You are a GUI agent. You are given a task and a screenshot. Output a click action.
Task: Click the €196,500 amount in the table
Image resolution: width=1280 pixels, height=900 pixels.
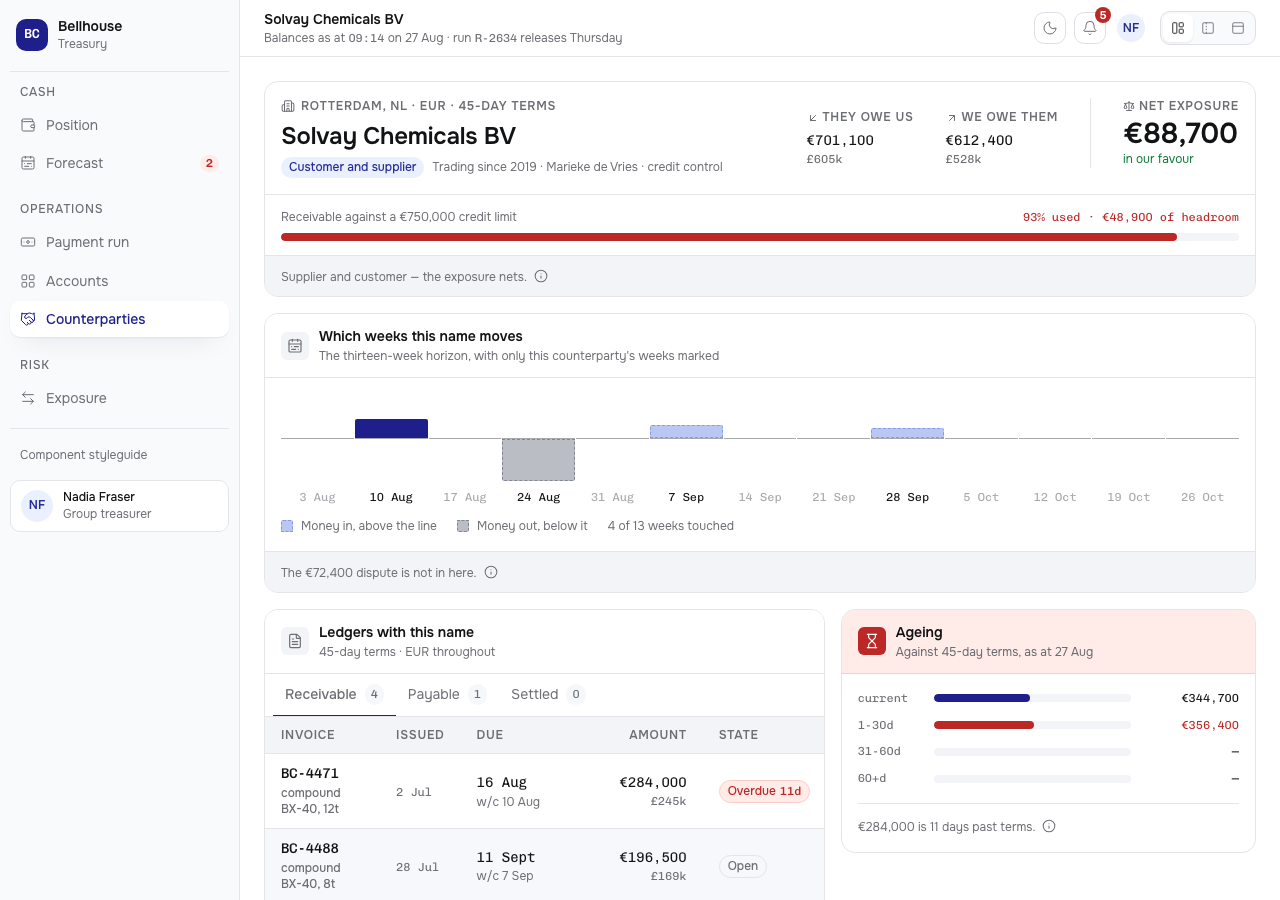(653, 857)
